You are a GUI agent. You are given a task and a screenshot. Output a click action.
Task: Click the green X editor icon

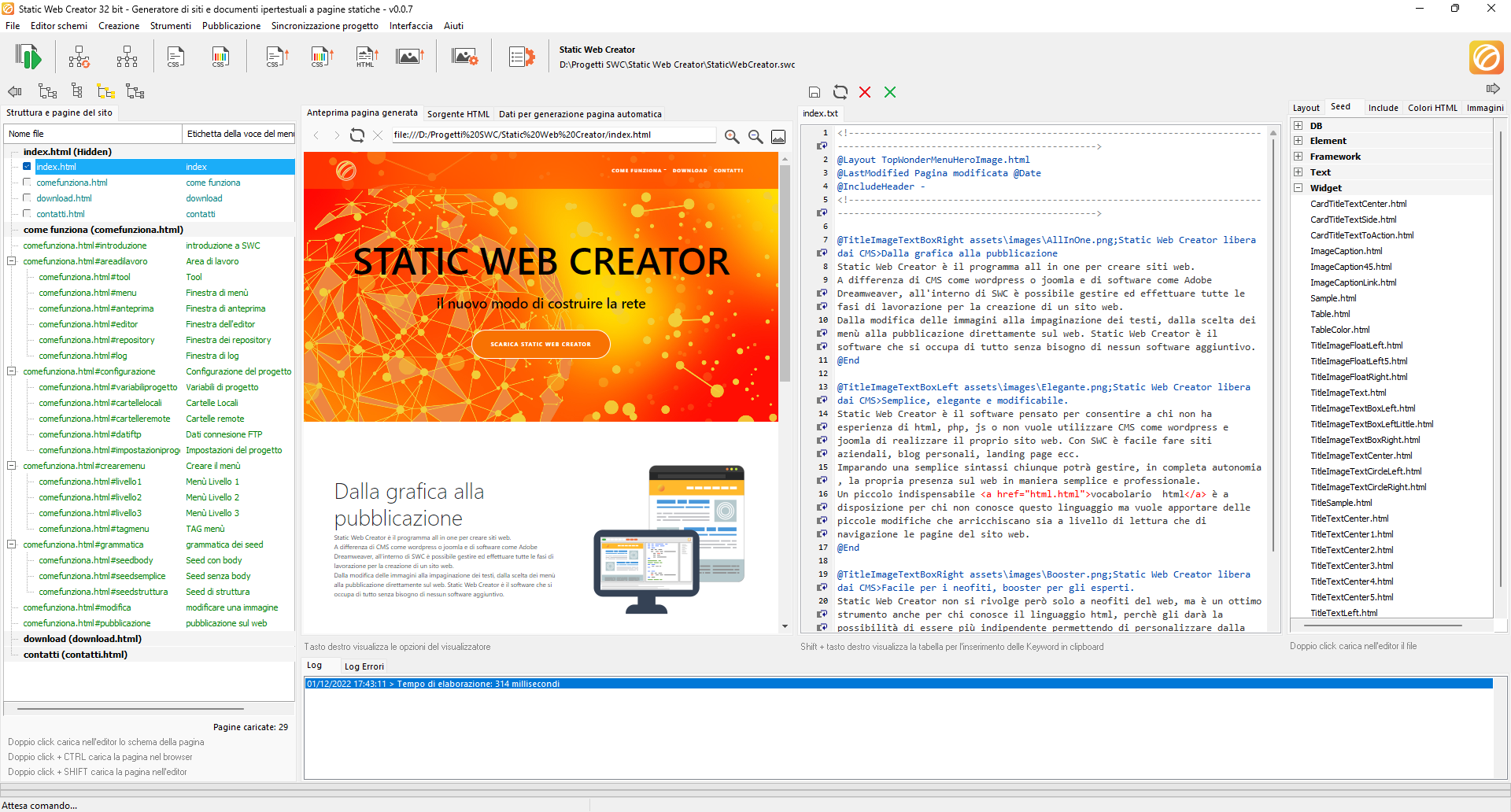890,92
